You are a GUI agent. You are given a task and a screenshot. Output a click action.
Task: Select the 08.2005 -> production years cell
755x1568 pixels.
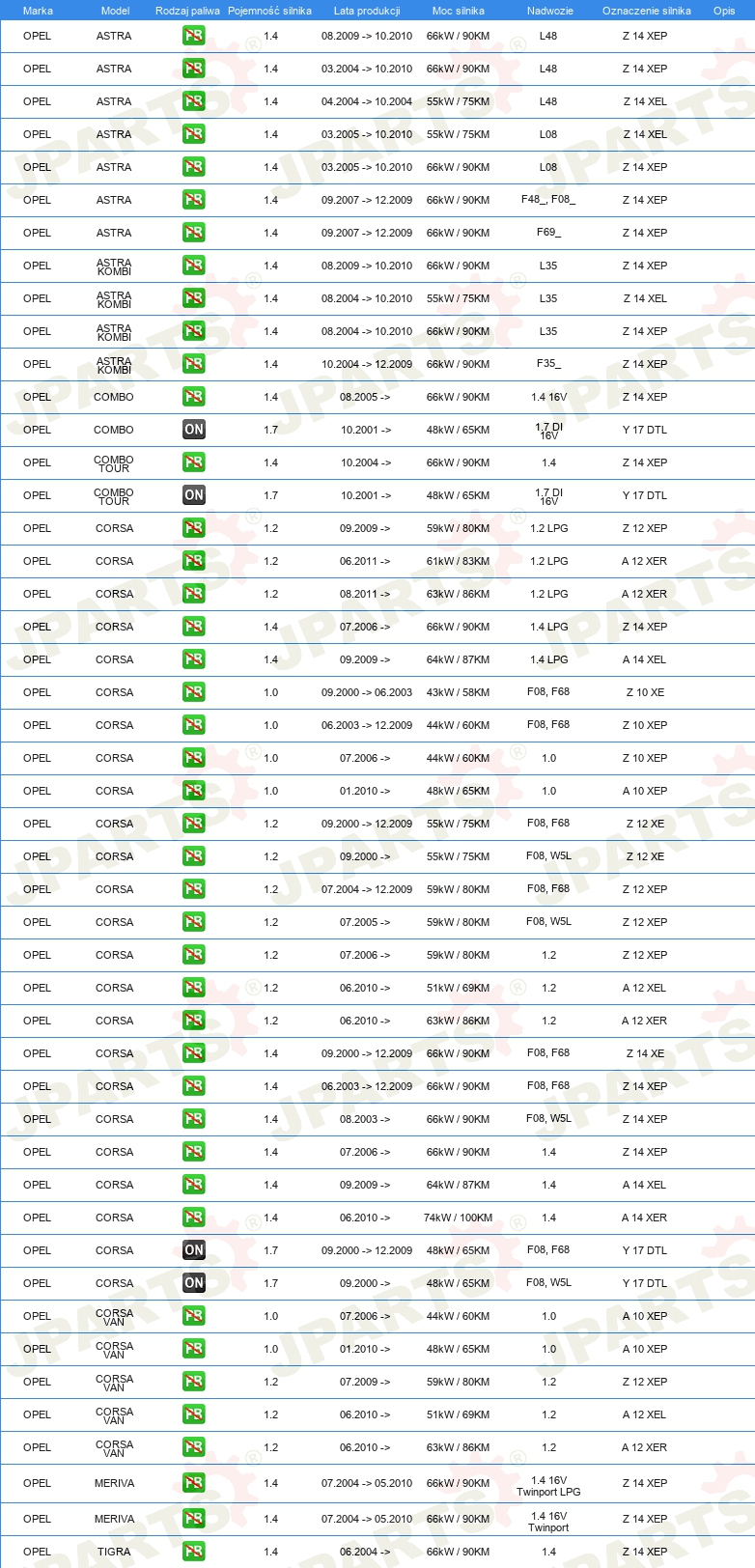[365, 397]
